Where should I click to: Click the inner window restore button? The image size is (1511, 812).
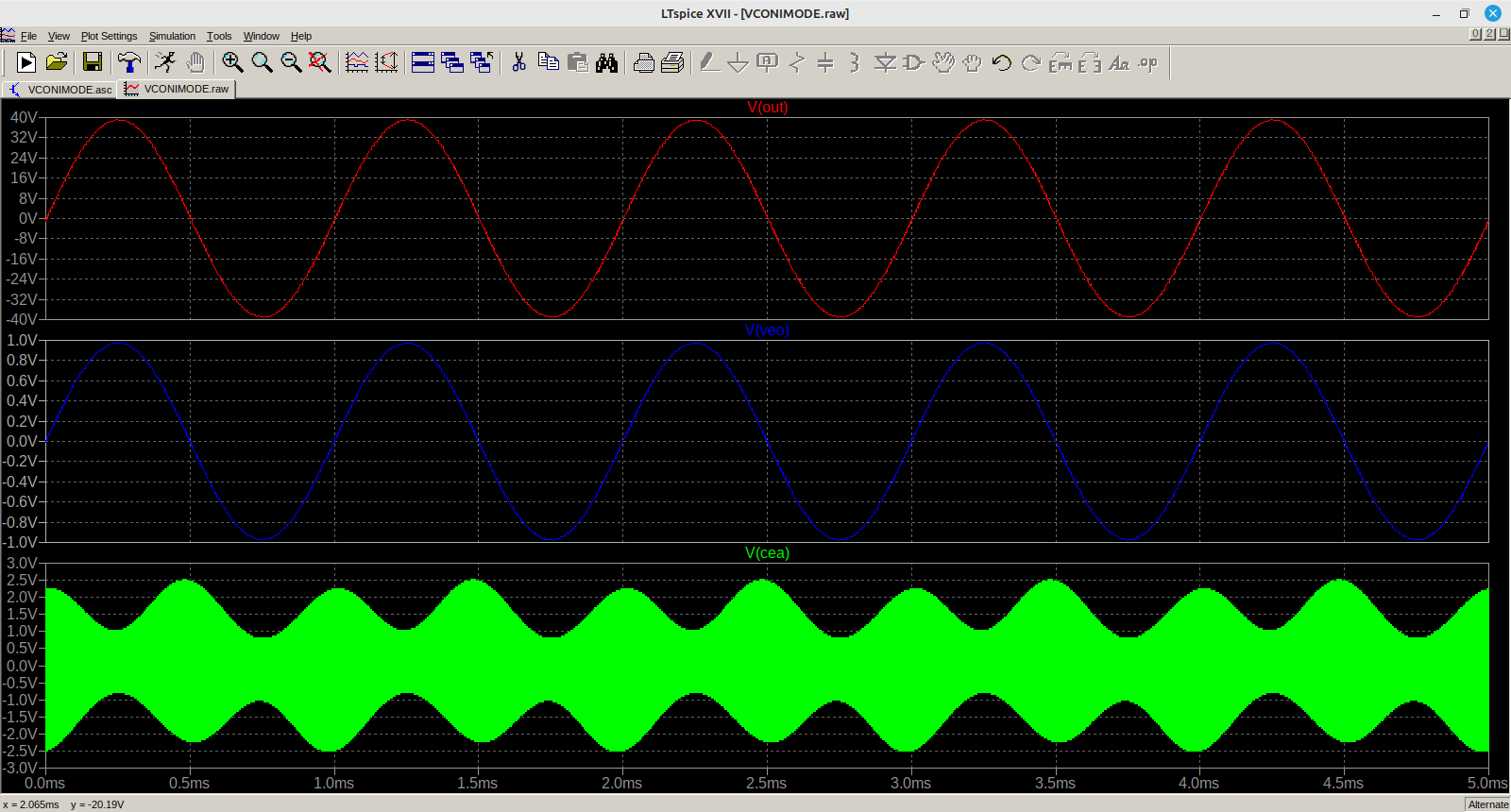1489,34
